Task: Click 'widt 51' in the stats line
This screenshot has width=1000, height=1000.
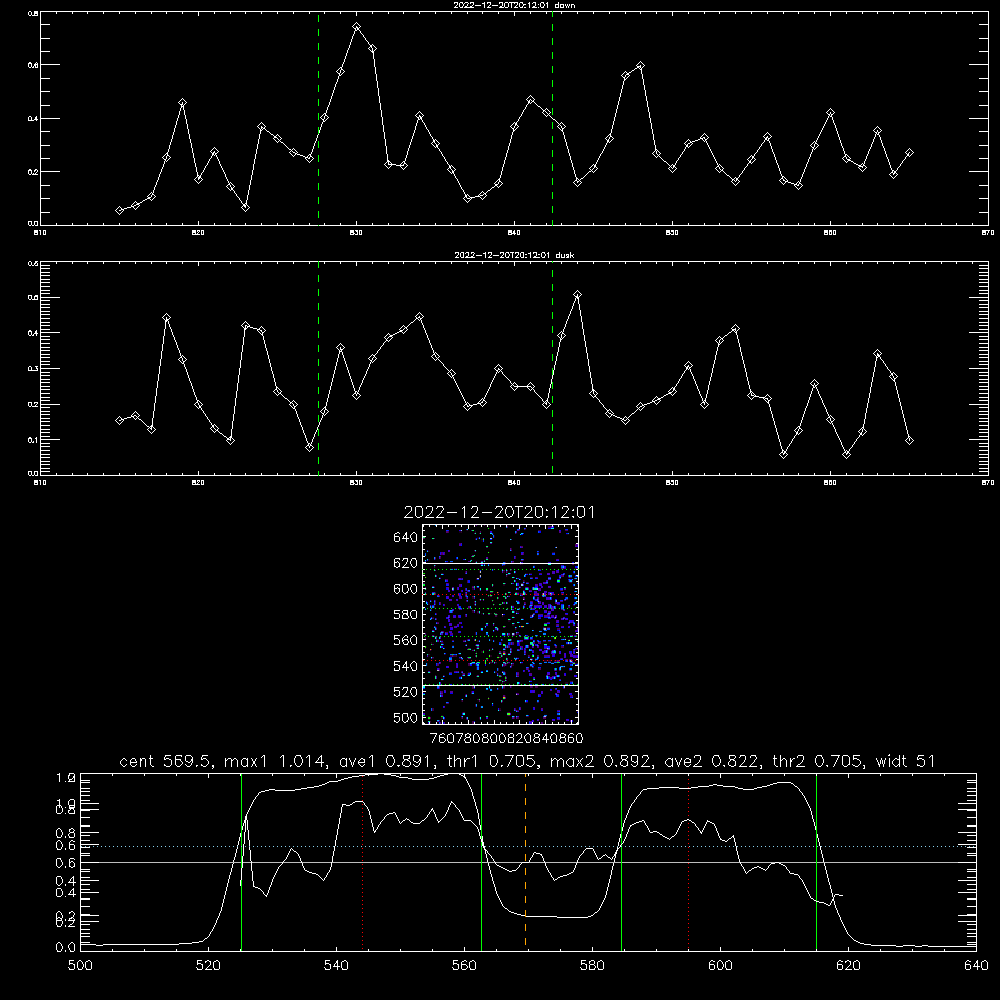Action: (906, 761)
